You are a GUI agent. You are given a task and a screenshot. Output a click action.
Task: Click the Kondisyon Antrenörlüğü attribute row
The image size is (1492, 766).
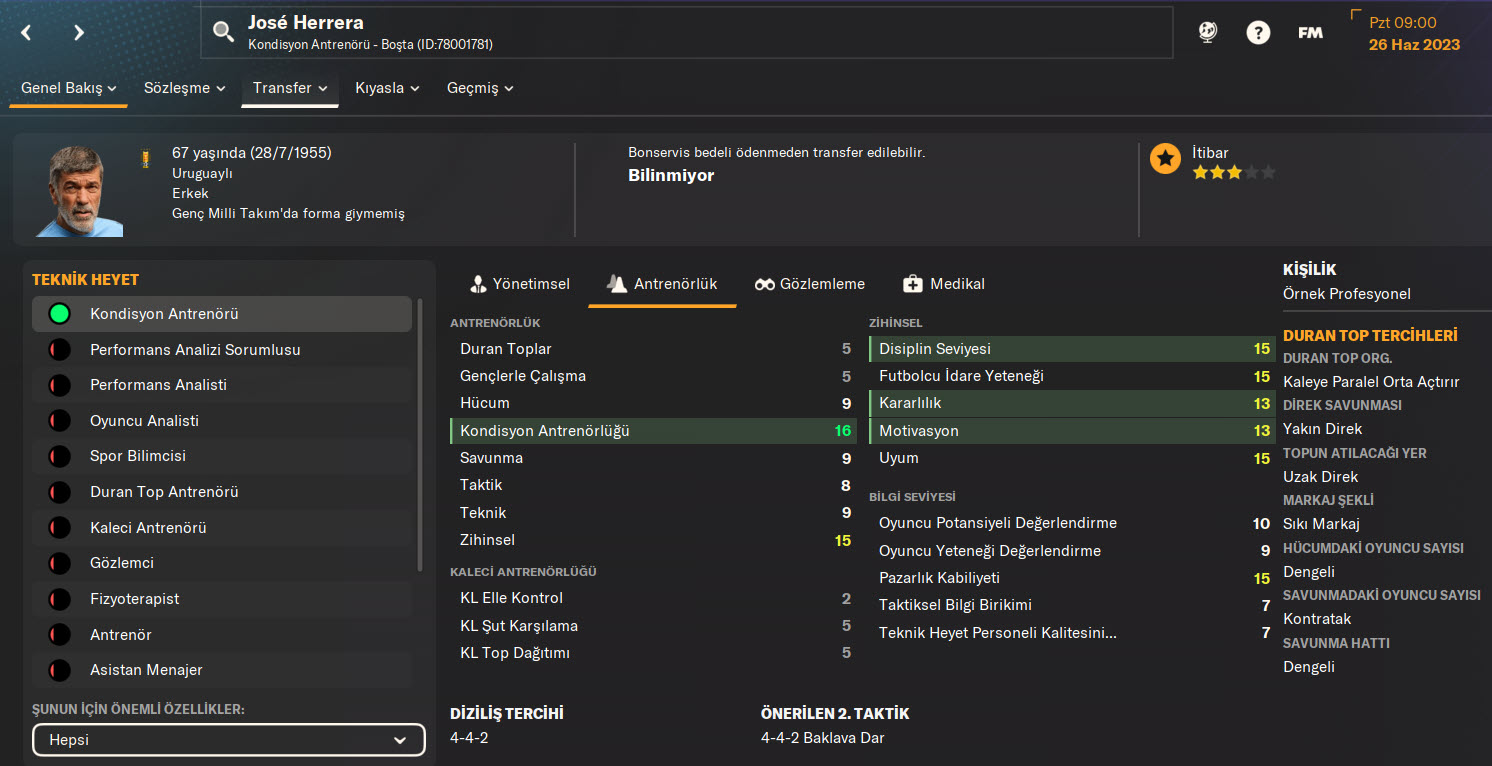pos(653,431)
